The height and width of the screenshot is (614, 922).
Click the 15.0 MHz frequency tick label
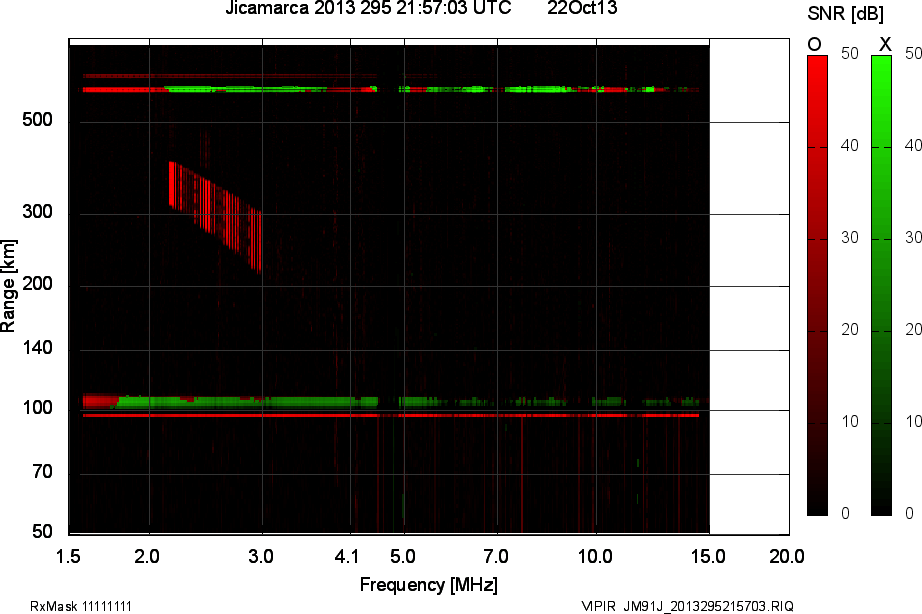point(708,556)
